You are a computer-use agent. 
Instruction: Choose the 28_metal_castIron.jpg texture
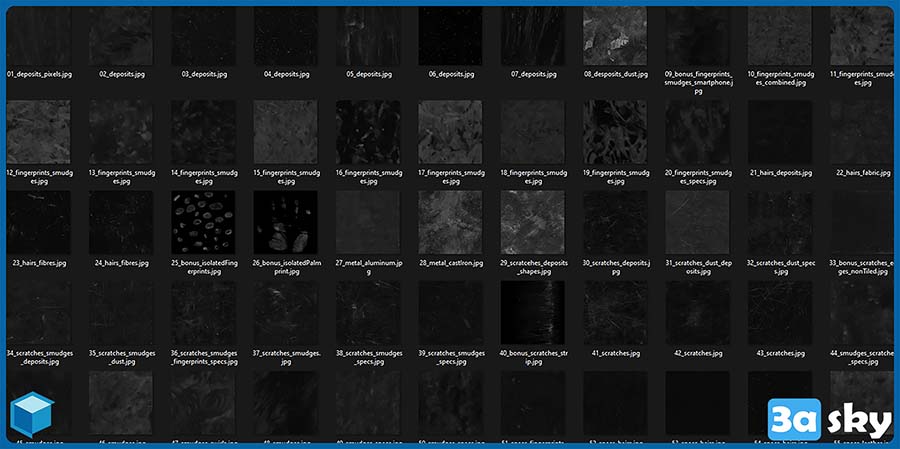click(450, 223)
